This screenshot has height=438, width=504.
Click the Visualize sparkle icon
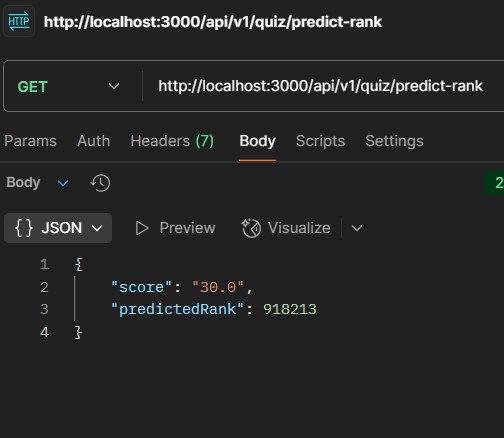click(x=251, y=228)
